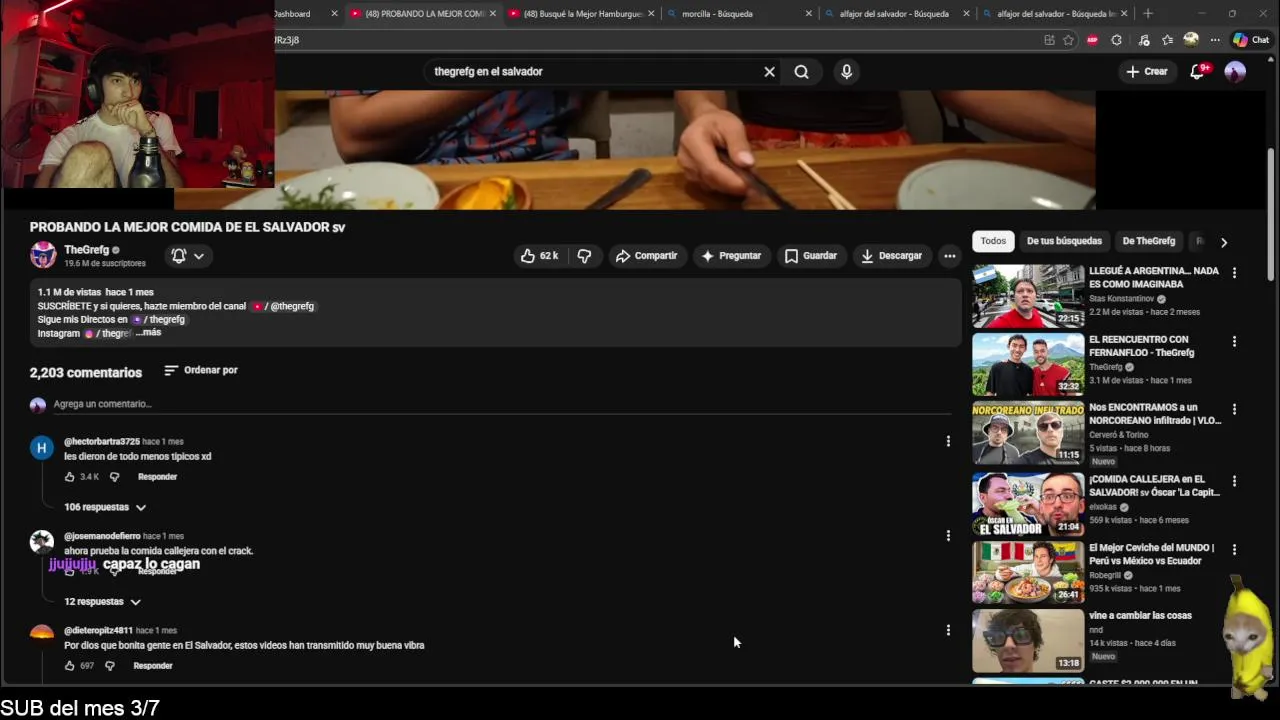The image size is (1280, 720).
Task: Open menu for 'COMIDA CALLEJERA' video
Action: click(x=1234, y=481)
